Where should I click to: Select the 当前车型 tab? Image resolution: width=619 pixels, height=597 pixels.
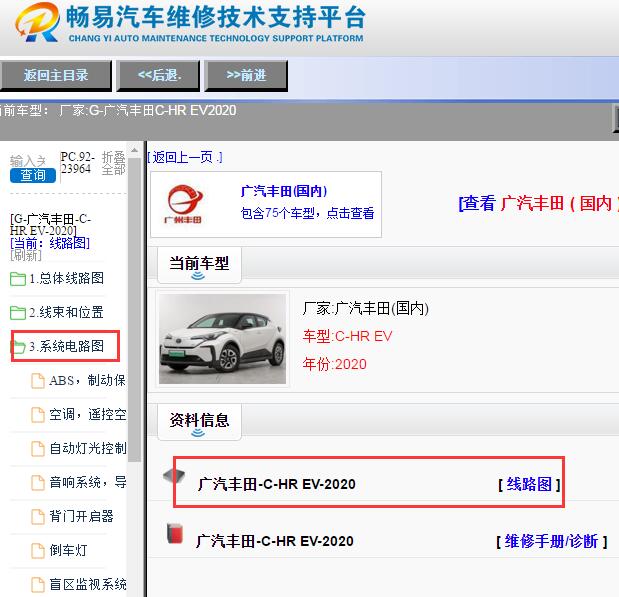tap(199, 265)
